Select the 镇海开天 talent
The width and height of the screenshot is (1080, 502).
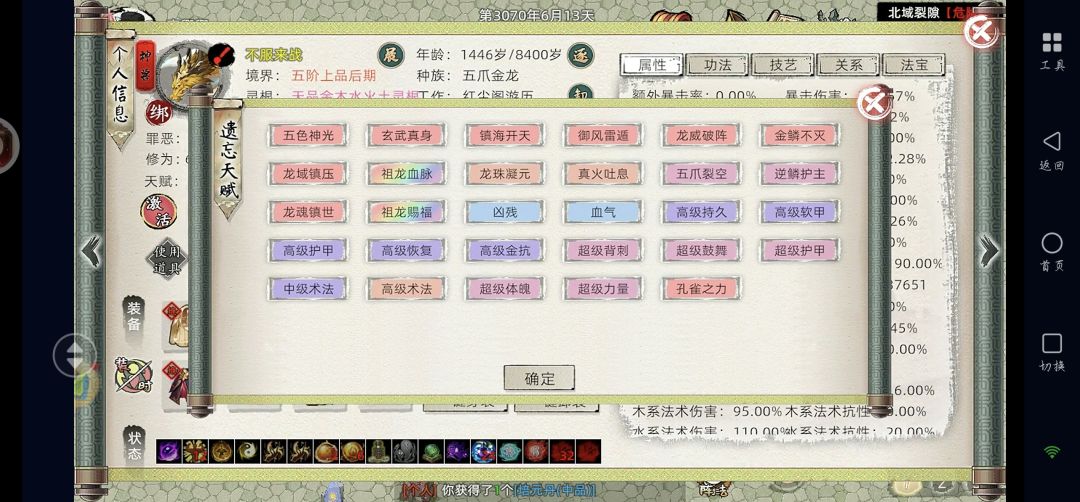(x=504, y=135)
